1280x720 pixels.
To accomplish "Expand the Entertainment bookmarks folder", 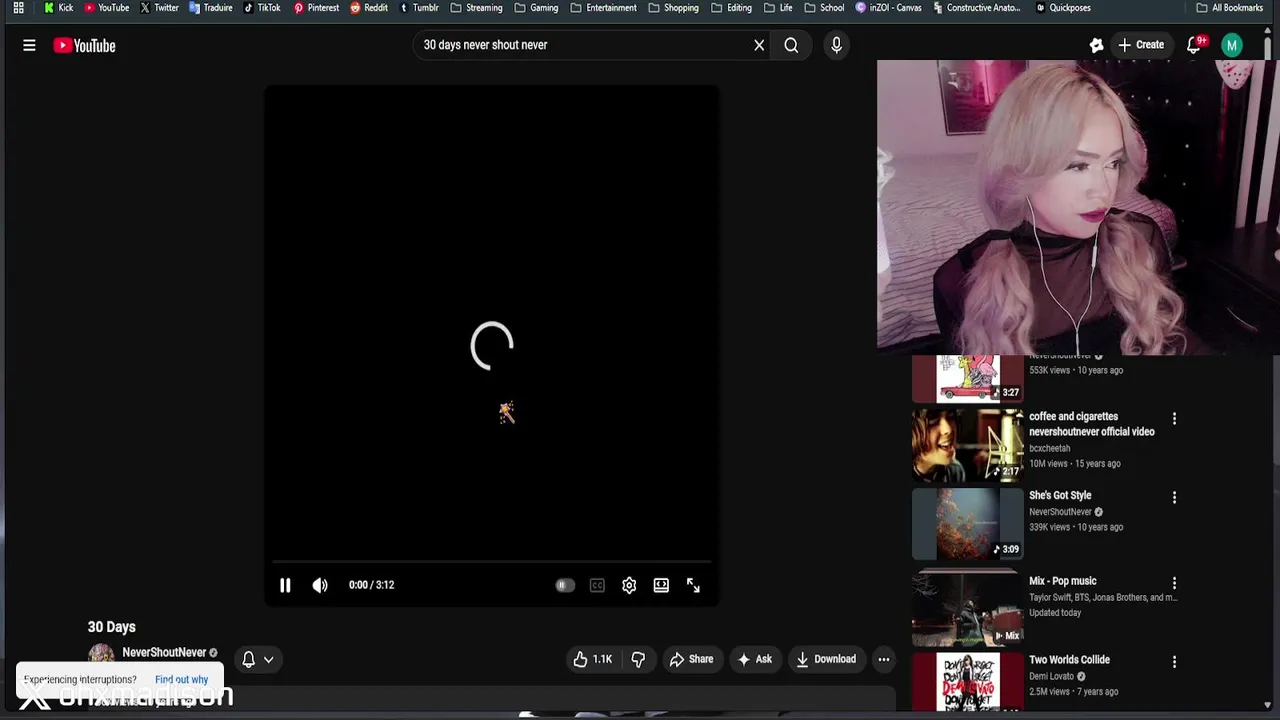I will [603, 8].
